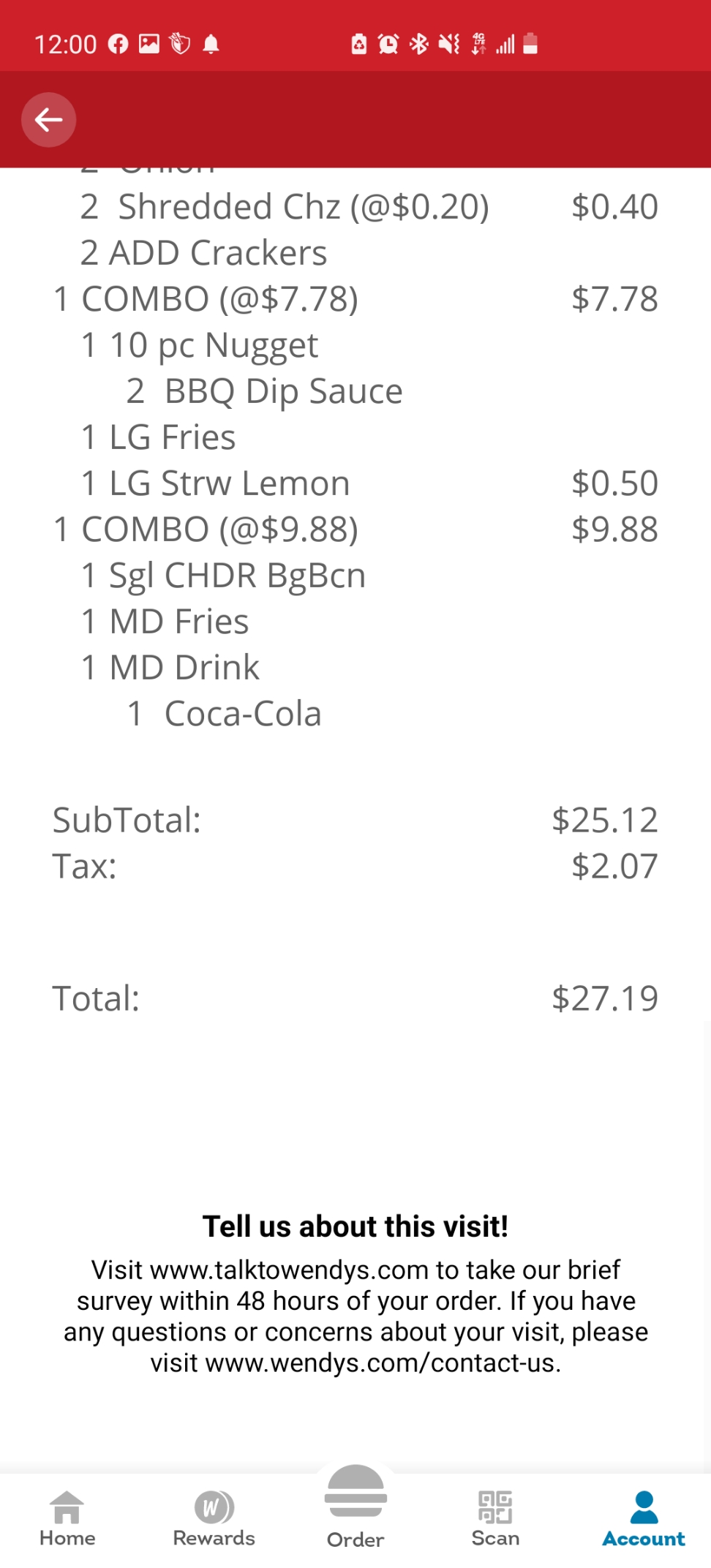Tap the gallery image status icon

(149, 45)
